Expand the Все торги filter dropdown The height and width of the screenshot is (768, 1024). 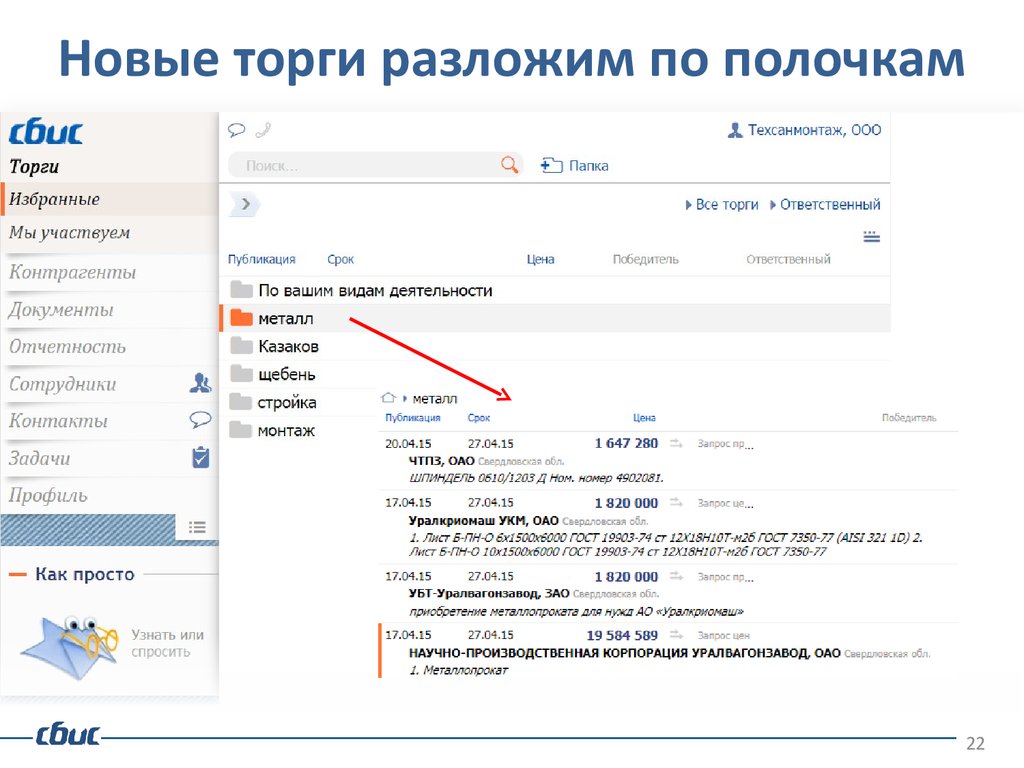[x=722, y=204]
